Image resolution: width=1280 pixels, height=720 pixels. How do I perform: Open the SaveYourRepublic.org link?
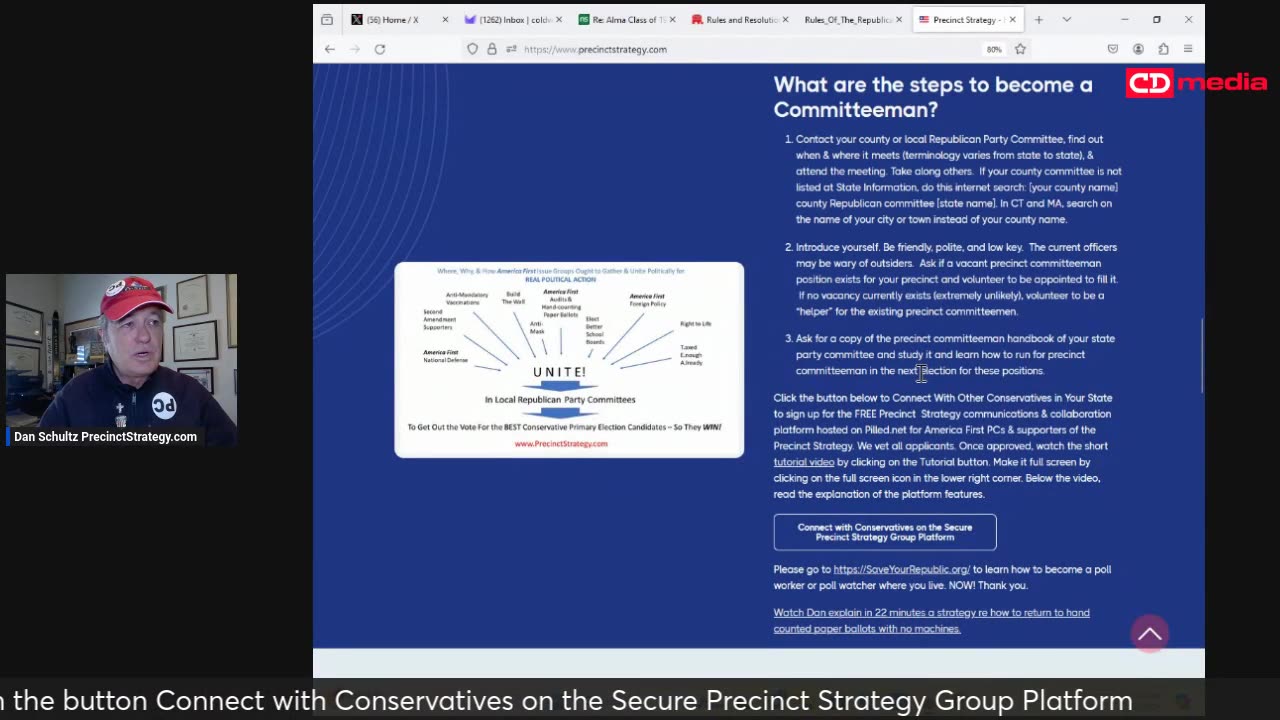point(902,569)
